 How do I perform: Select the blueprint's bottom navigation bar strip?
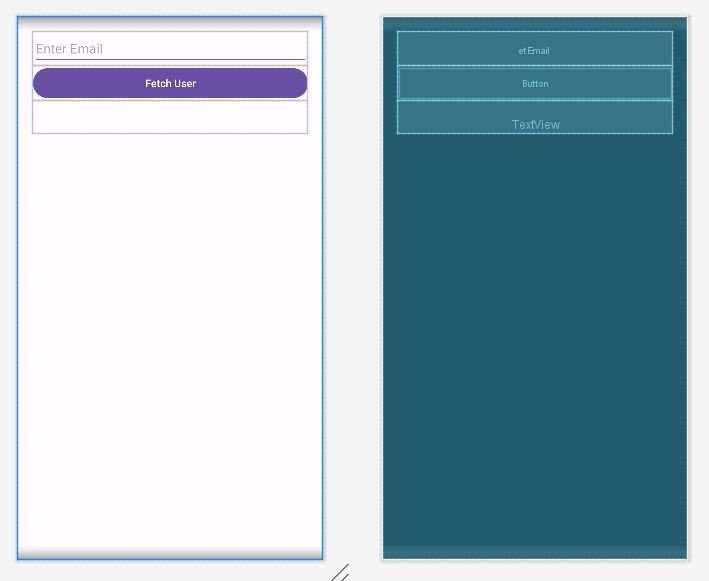tap(534, 552)
